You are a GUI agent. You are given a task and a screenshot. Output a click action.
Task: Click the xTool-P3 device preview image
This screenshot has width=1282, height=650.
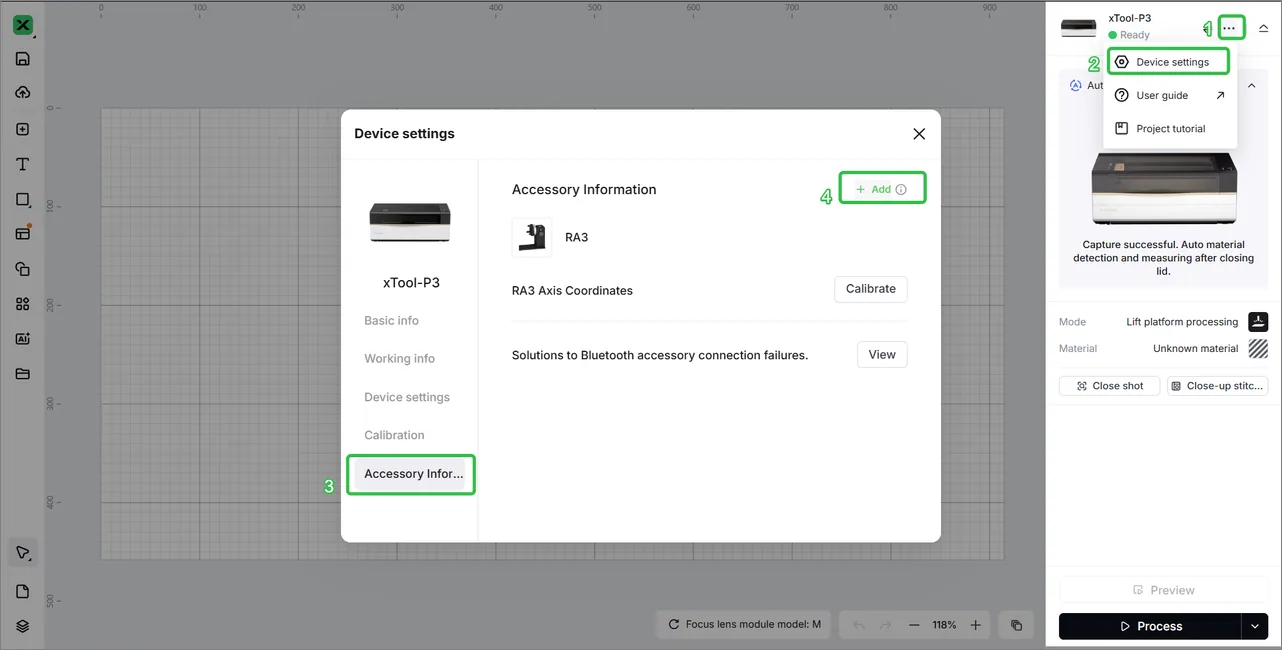[1164, 188]
